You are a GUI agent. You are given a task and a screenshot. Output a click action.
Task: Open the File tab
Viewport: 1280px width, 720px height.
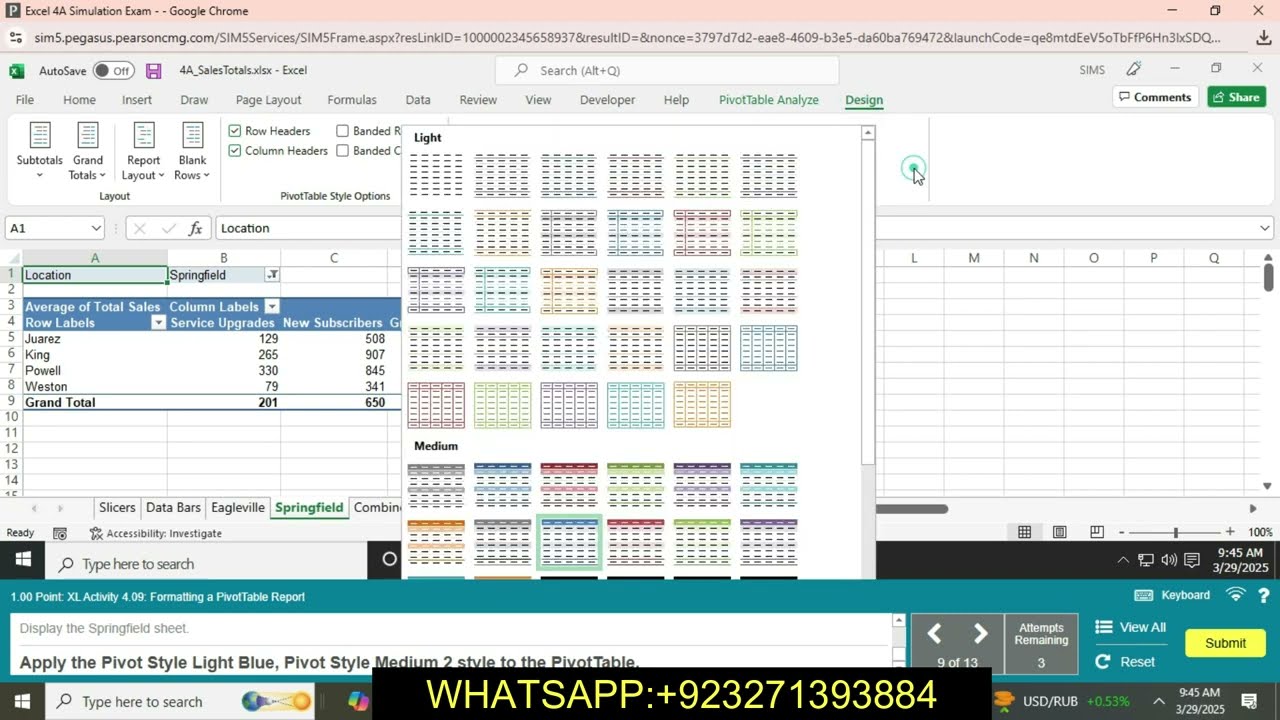pyautogui.click(x=25, y=100)
